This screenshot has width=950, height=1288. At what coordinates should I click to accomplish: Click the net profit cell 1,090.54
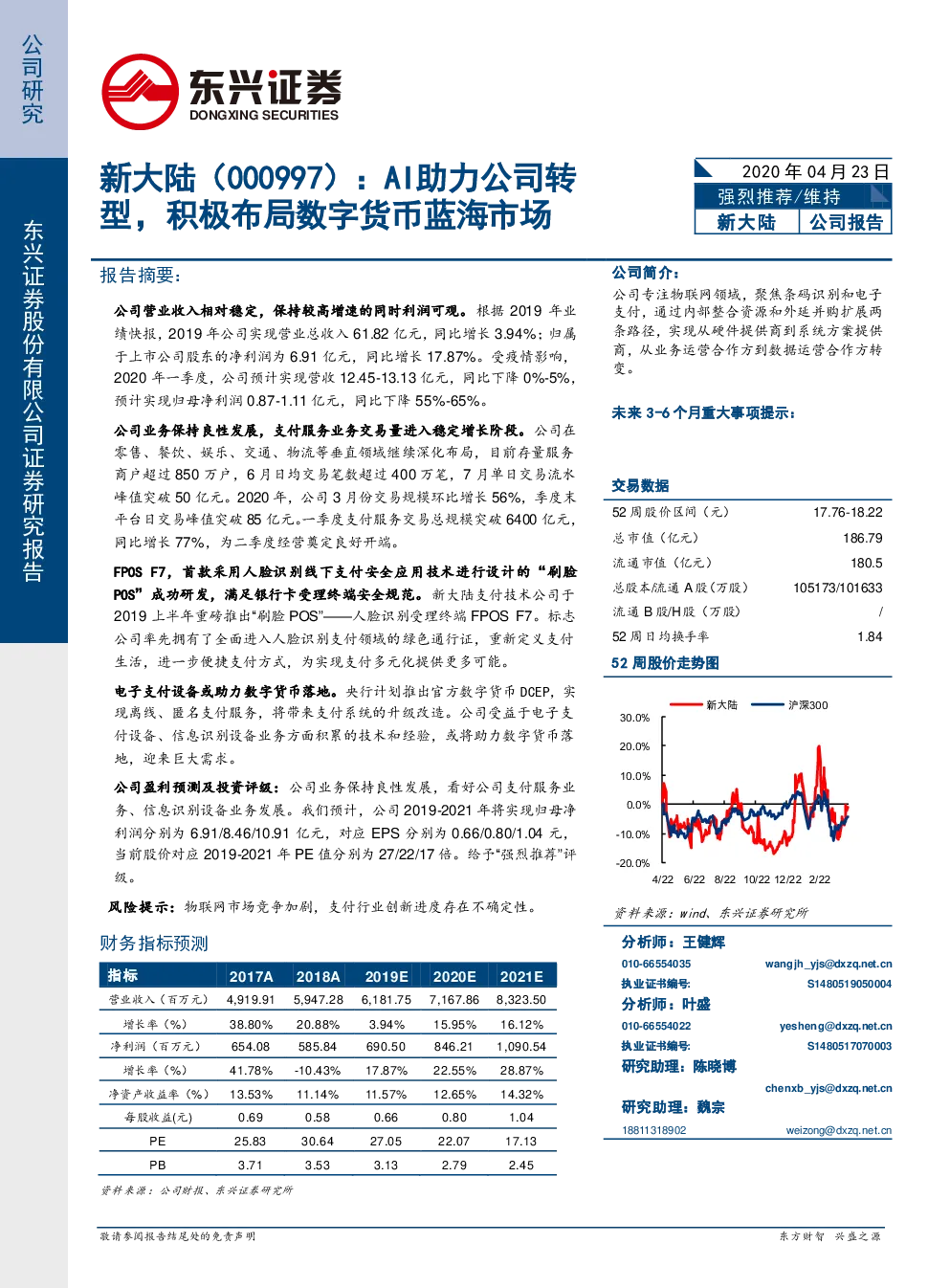521,1047
